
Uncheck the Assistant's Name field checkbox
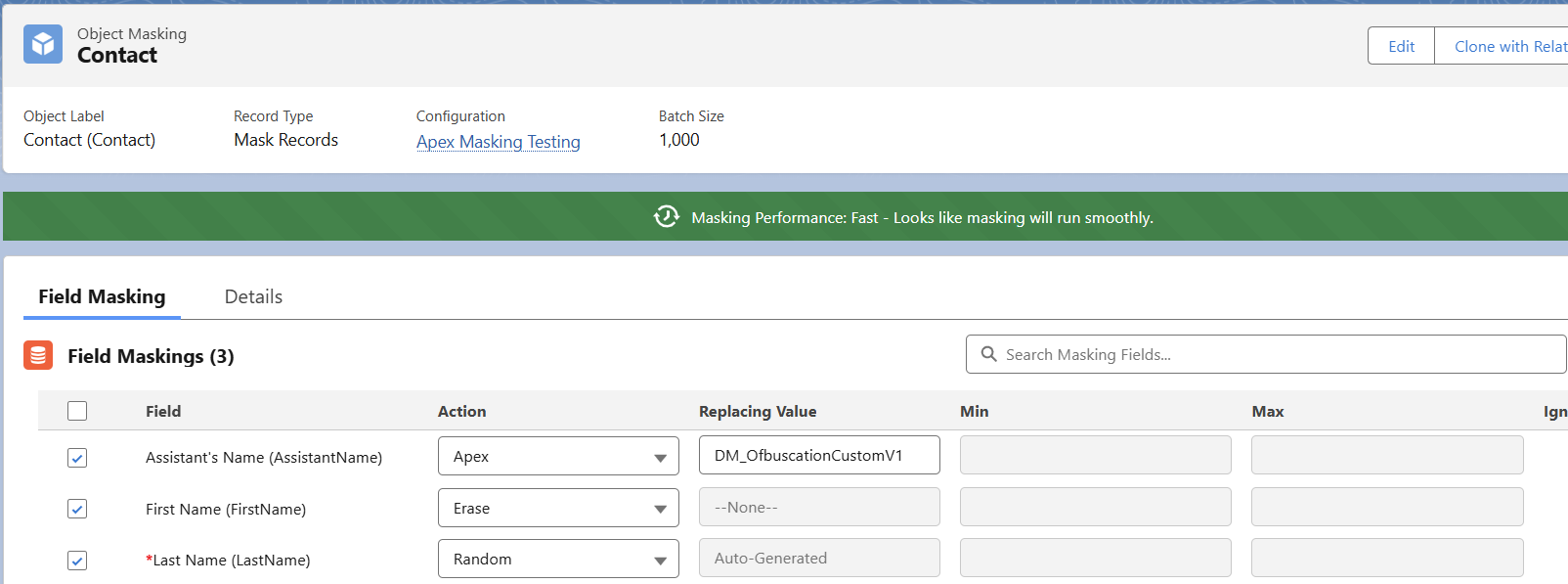[x=77, y=458]
